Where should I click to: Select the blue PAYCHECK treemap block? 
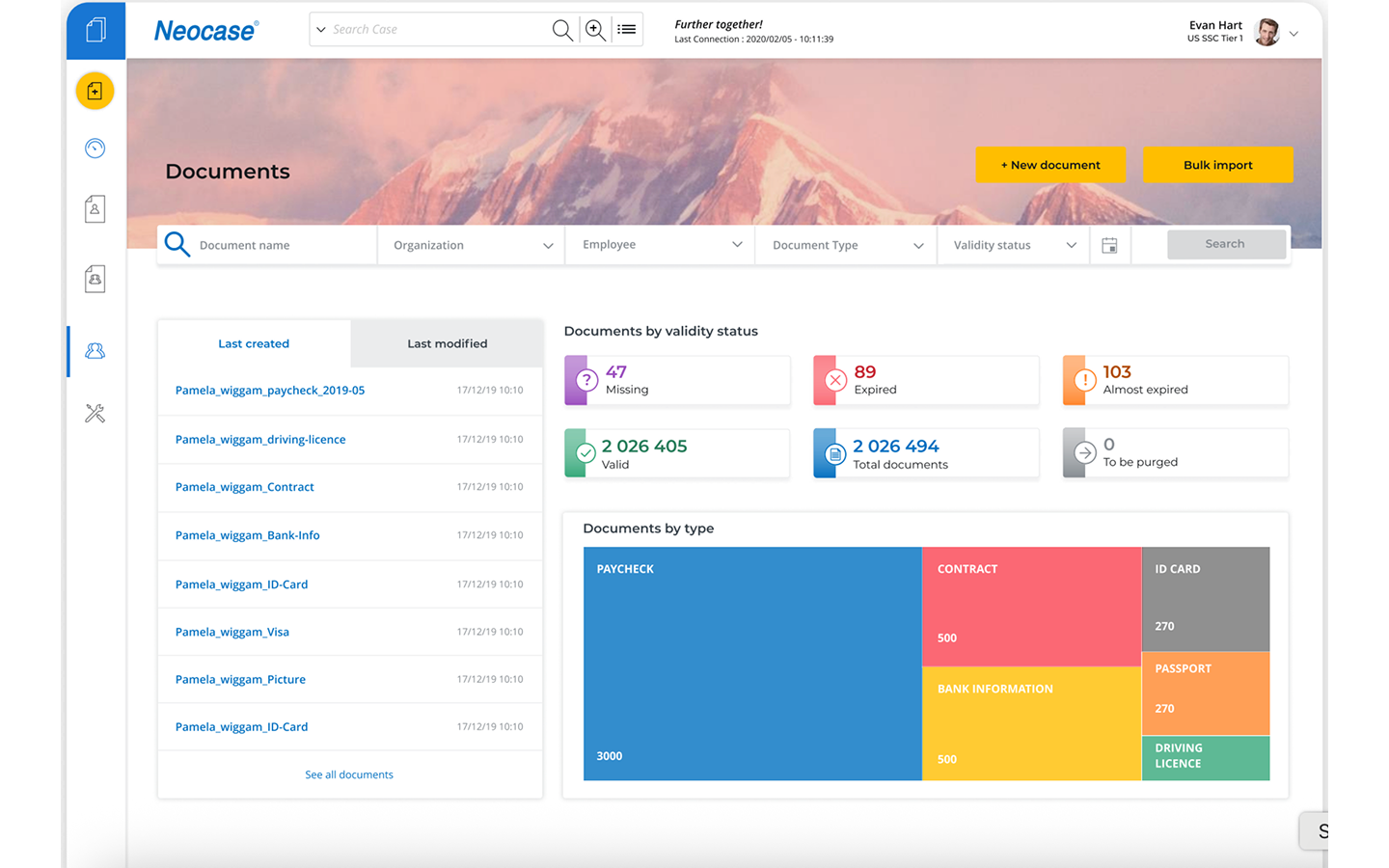point(752,664)
